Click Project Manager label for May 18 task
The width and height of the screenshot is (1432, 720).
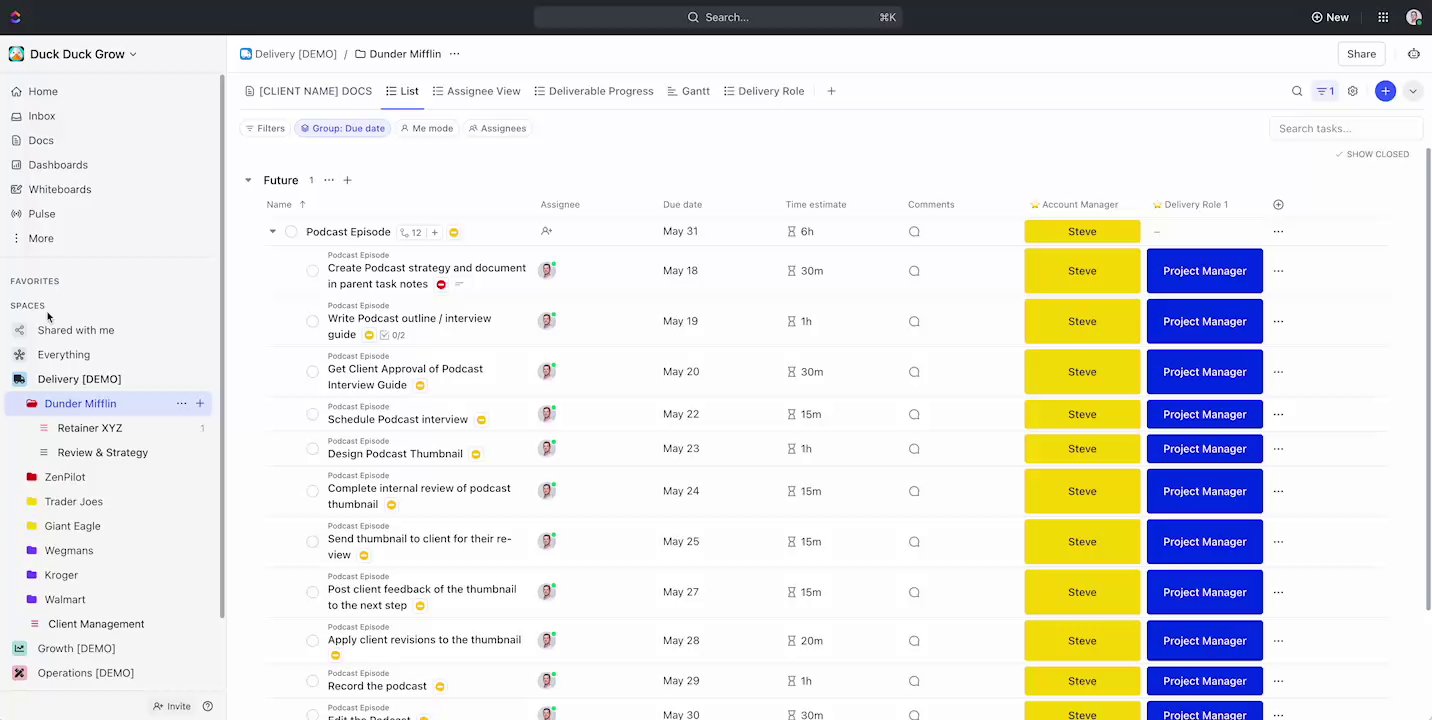pyautogui.click(x=1205, y=271)
